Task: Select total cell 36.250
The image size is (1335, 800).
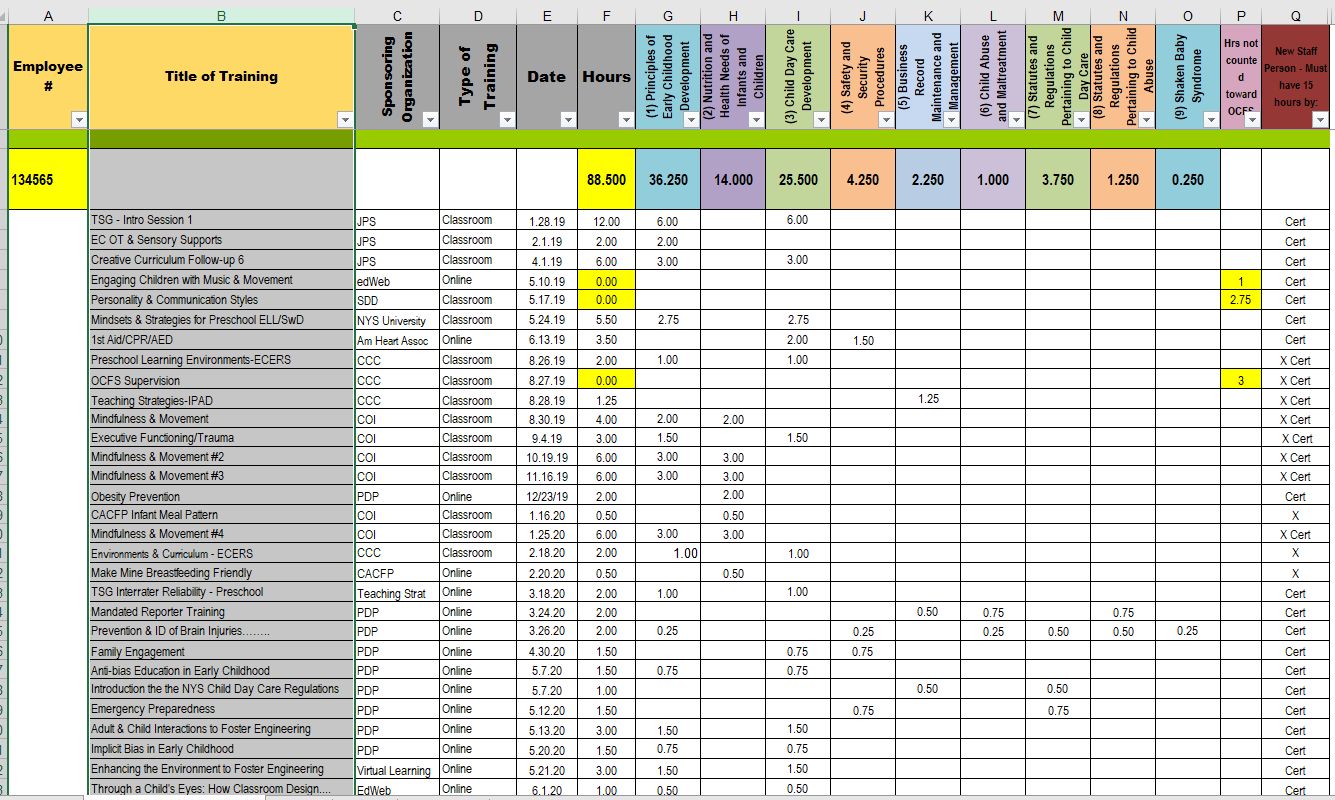Action: click(668, 180)
